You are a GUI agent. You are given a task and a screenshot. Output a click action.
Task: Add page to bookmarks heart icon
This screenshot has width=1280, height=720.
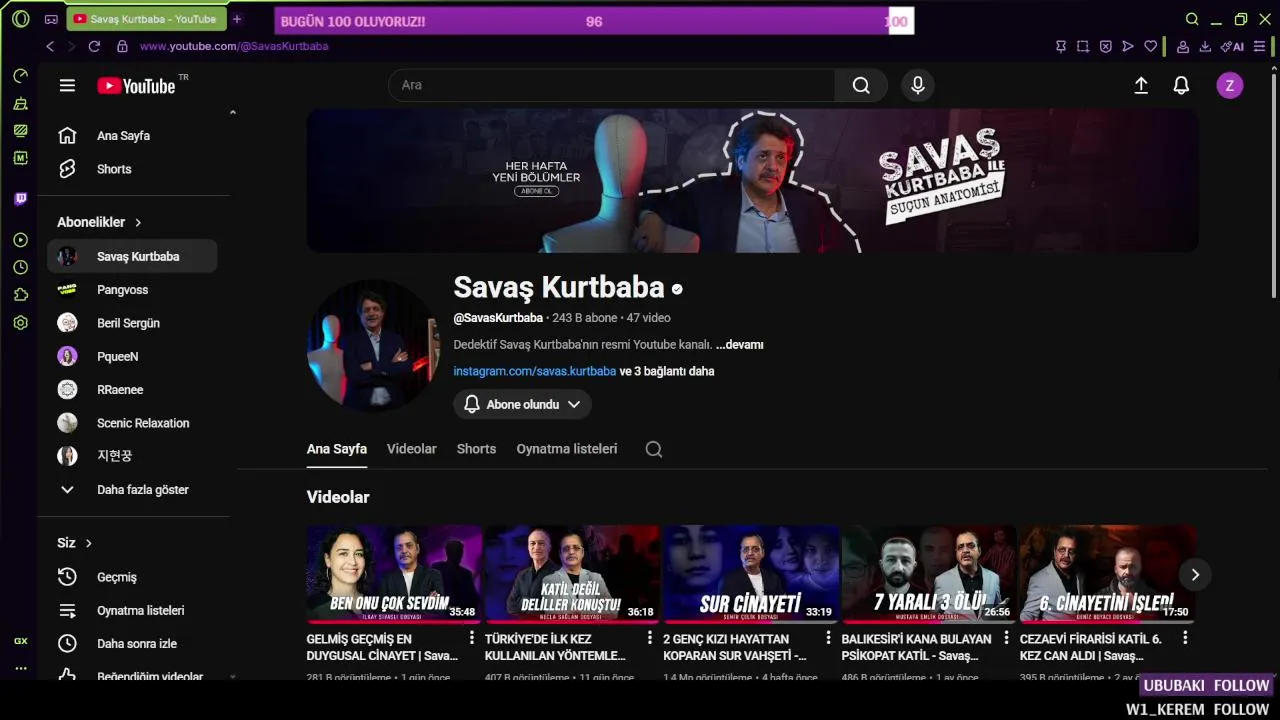tap(1150, 46)
